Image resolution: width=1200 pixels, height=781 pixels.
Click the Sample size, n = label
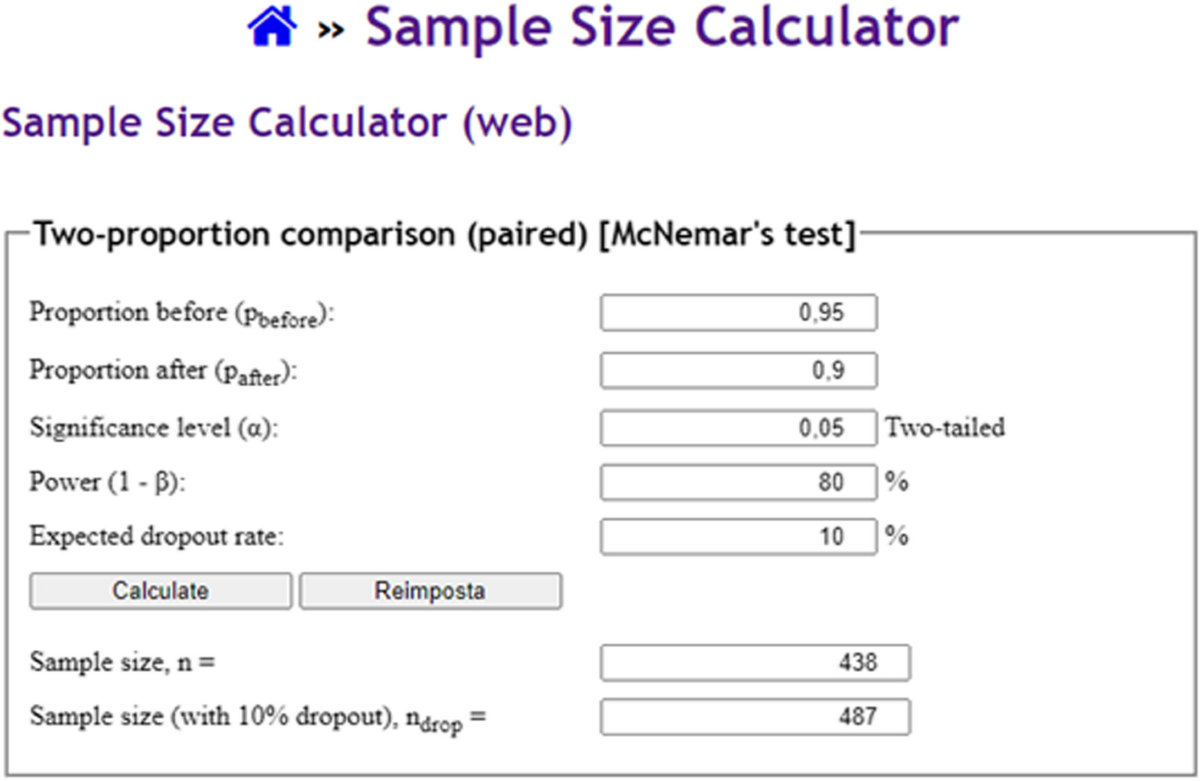(x=122, y=662)
